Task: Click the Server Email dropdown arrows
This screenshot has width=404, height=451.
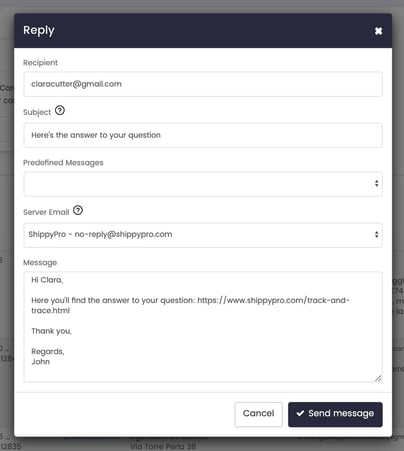Action: 376,235
